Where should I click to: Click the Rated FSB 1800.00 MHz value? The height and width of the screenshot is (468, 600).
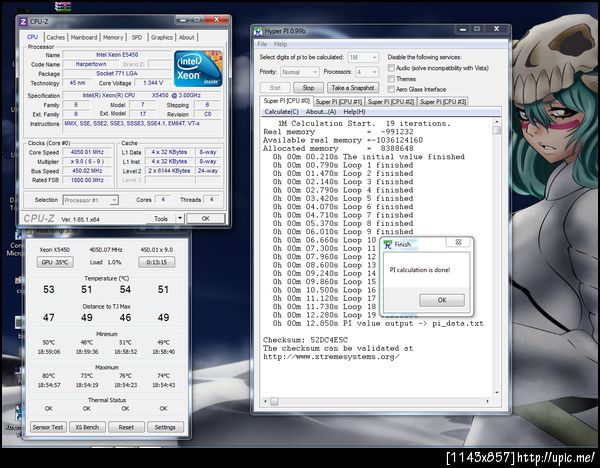87,180
